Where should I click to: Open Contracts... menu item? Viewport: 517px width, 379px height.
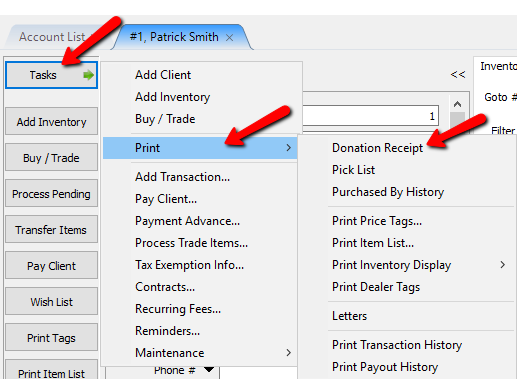[200, 287]
